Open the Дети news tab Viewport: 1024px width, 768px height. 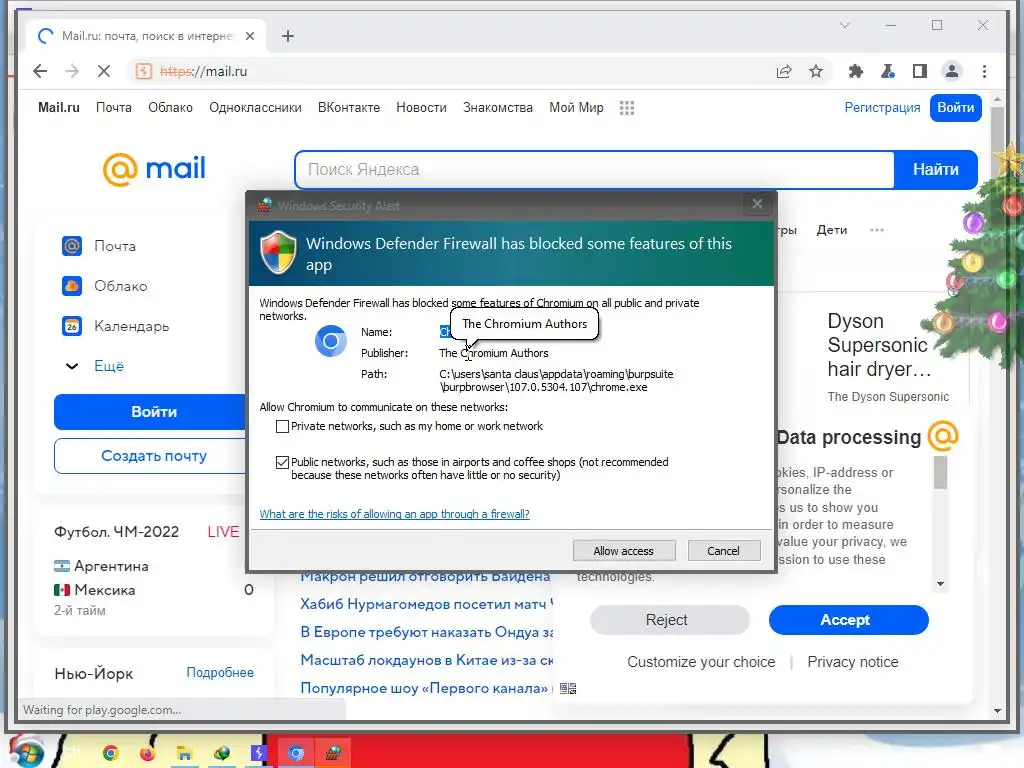pyautogui.click(x=831, y=230)
